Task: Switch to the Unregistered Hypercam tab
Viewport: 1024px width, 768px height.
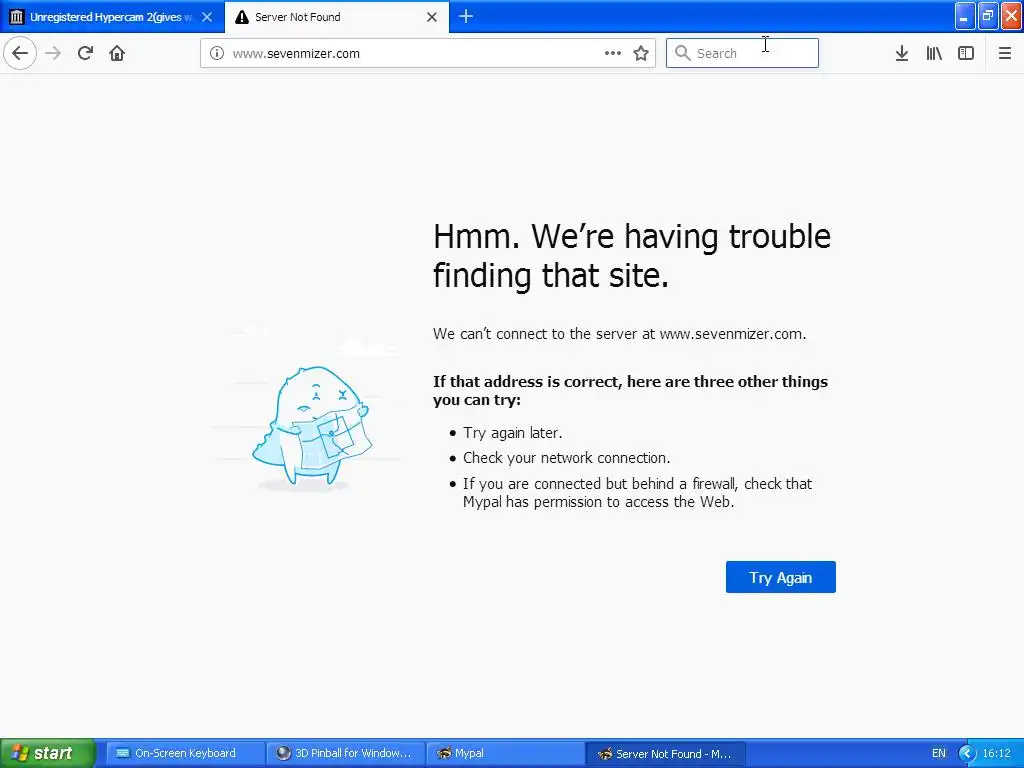Action: [x=112, y=17]
